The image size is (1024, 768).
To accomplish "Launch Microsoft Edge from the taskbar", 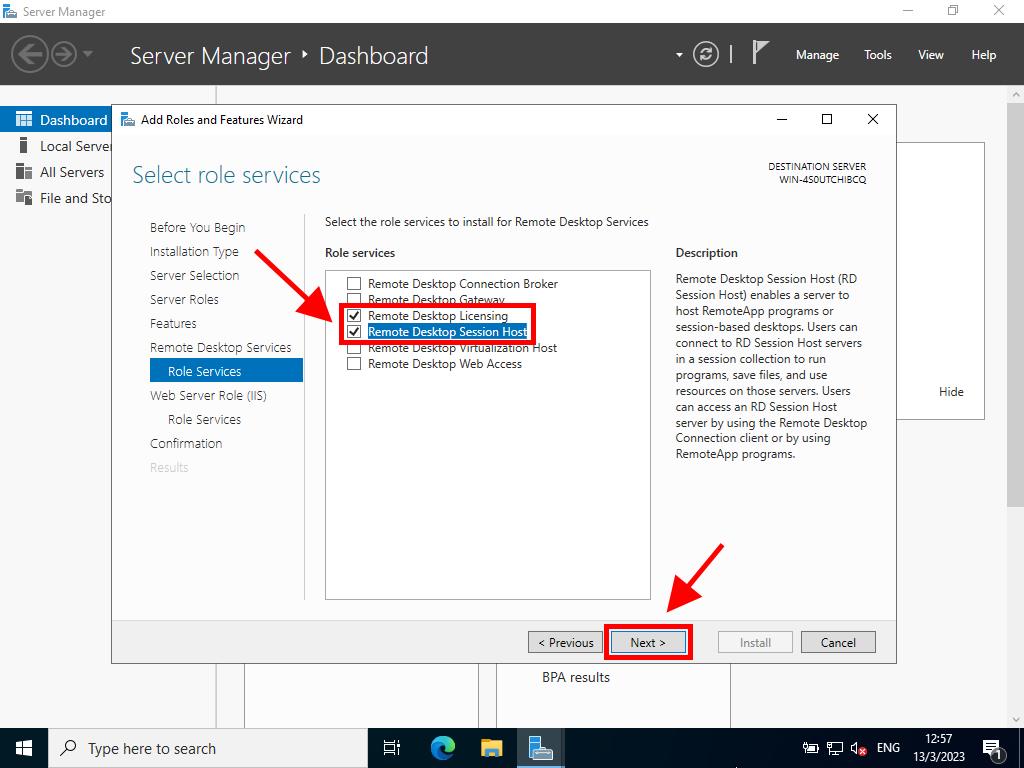I will tap(442, 748).
